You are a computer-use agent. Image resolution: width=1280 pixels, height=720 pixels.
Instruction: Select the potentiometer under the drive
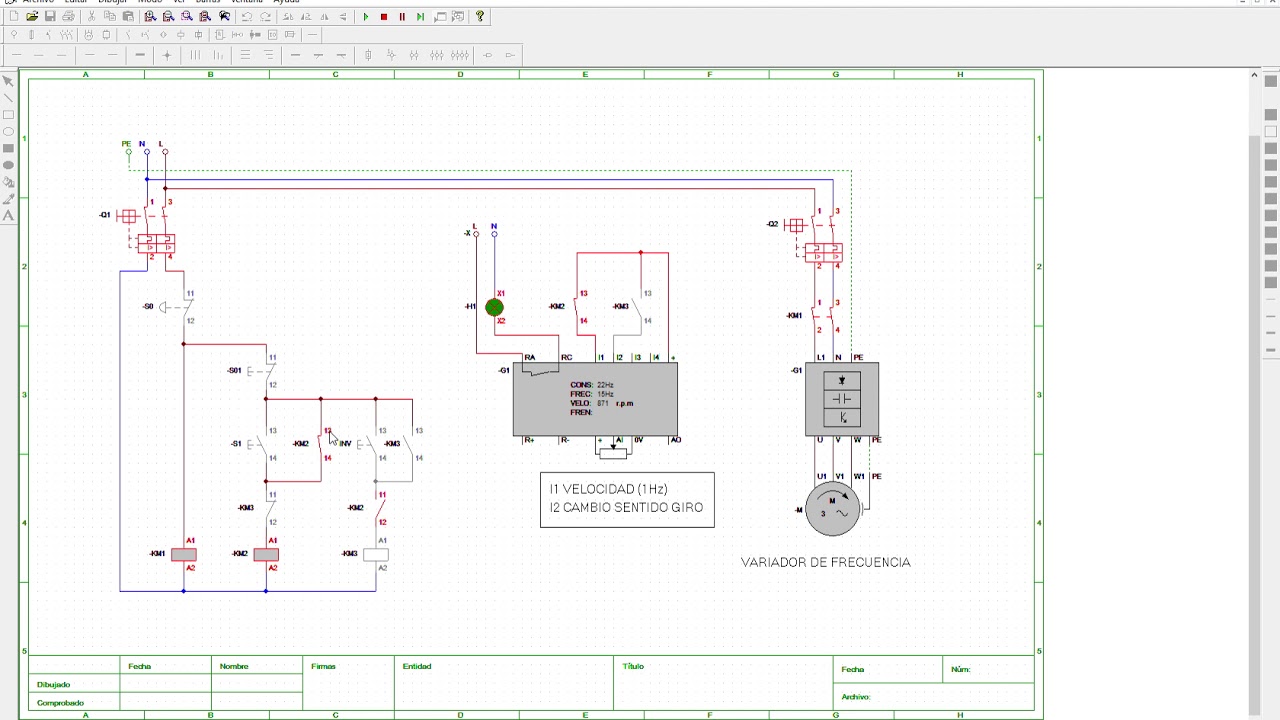click(x=613, y=453)
